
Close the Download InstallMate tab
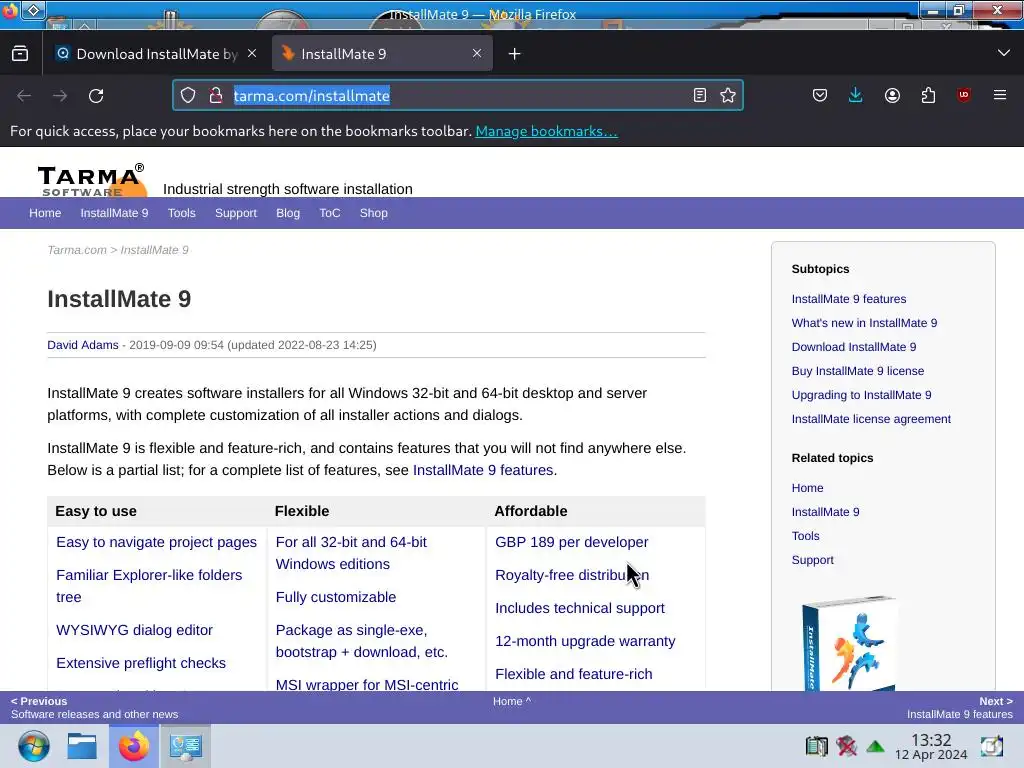[252, 54]
